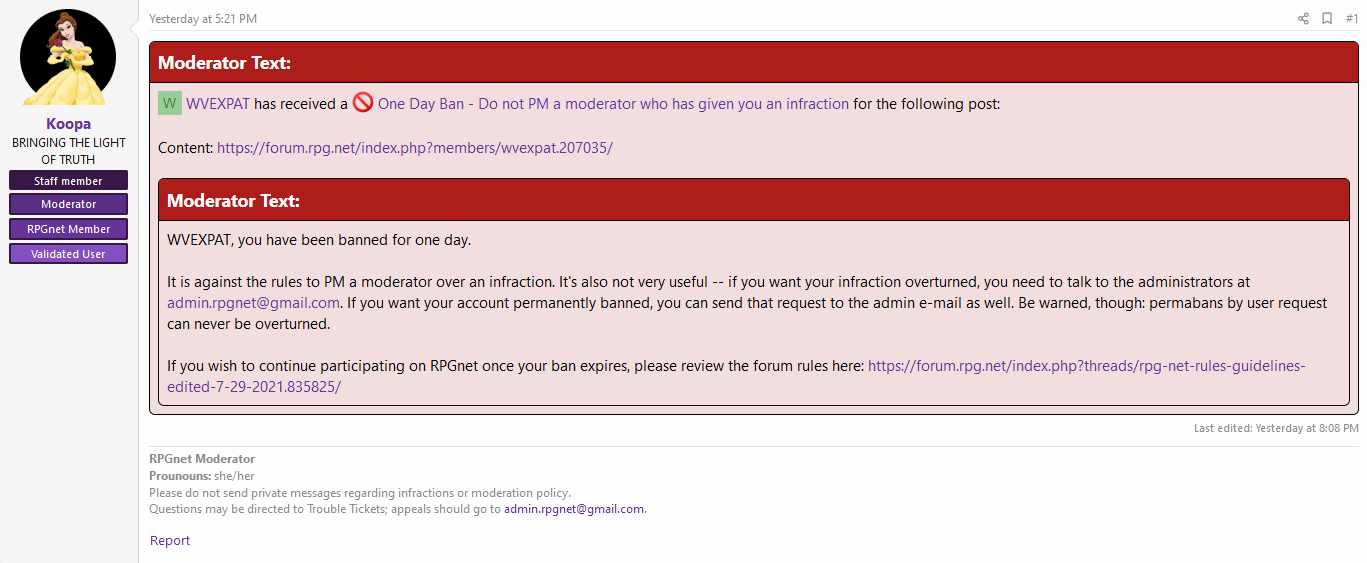The width and height of the screenshot is (1367, 563).
Task: Click the admin.rpgnet@gmail.com link in signature
Action: pyautogui.click(x=574, y=509)
